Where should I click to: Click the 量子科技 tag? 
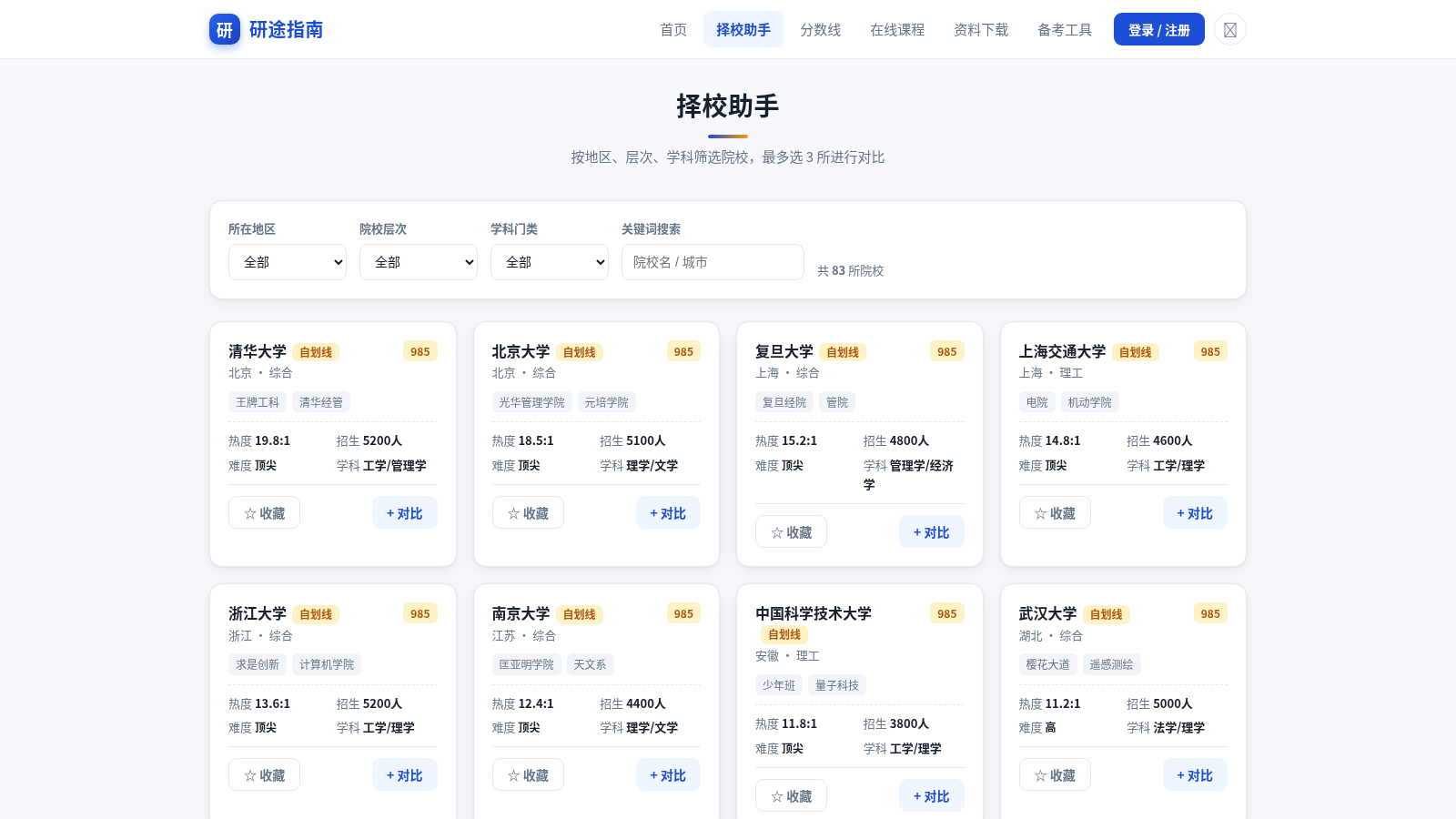[x=837, y=685]
